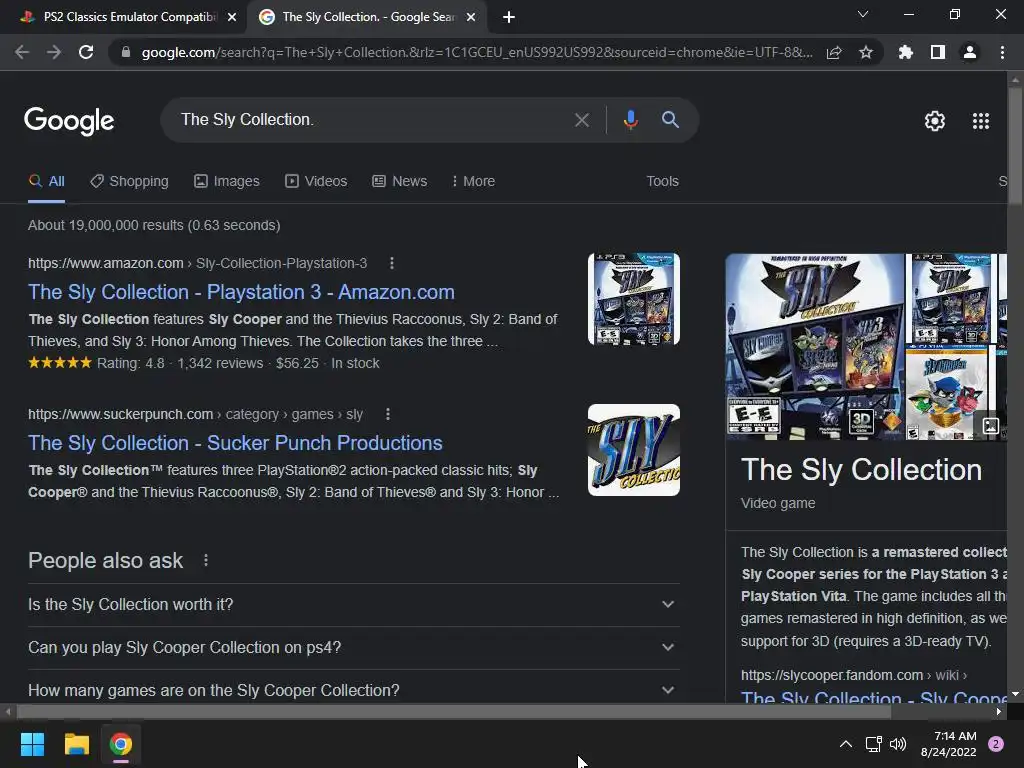1024x768 pixels.
Task: Click the Chrome back arrow
Action: click(22, 52)
